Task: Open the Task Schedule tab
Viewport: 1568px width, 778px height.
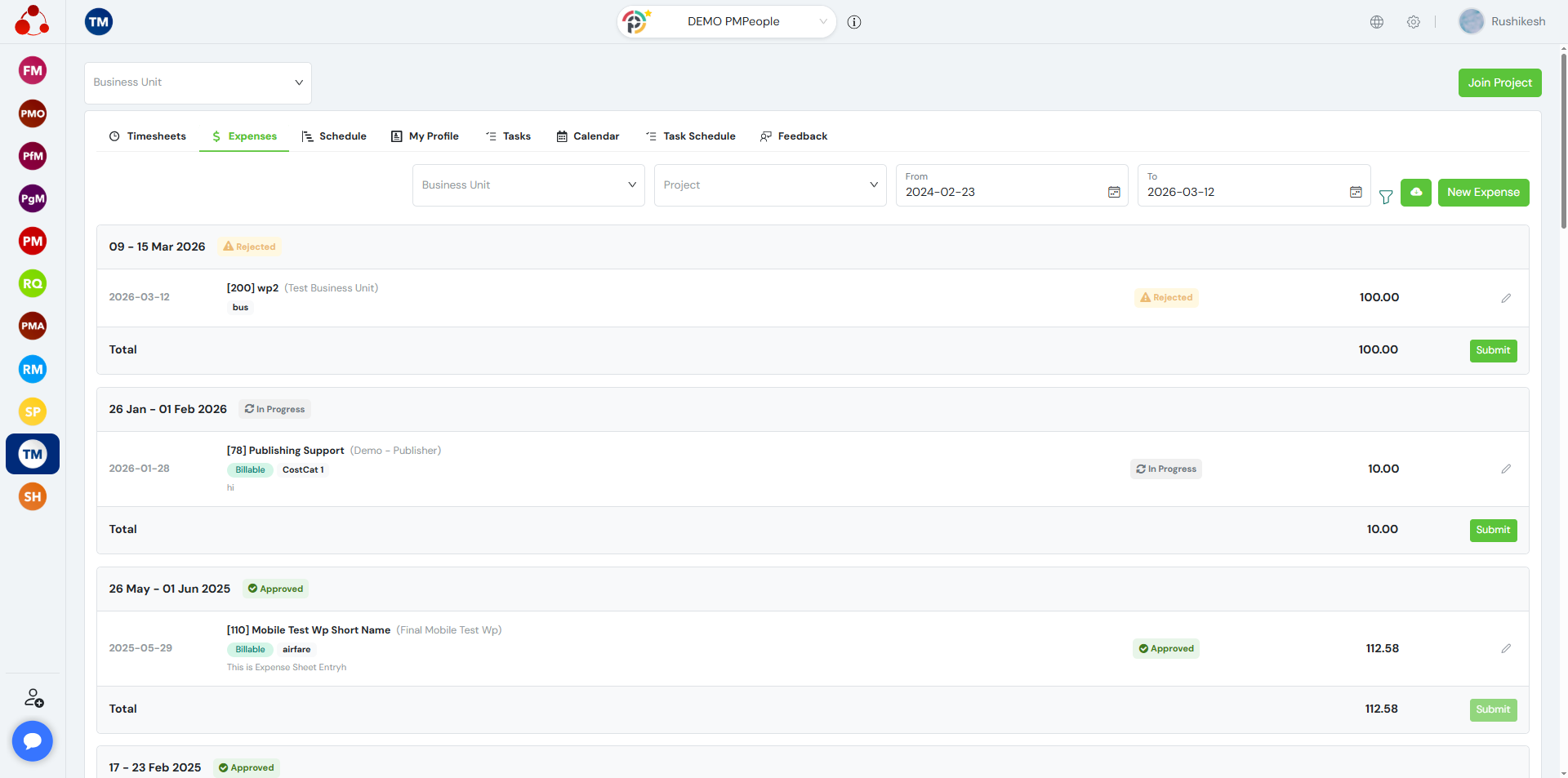Action: [x=690, y=136]
